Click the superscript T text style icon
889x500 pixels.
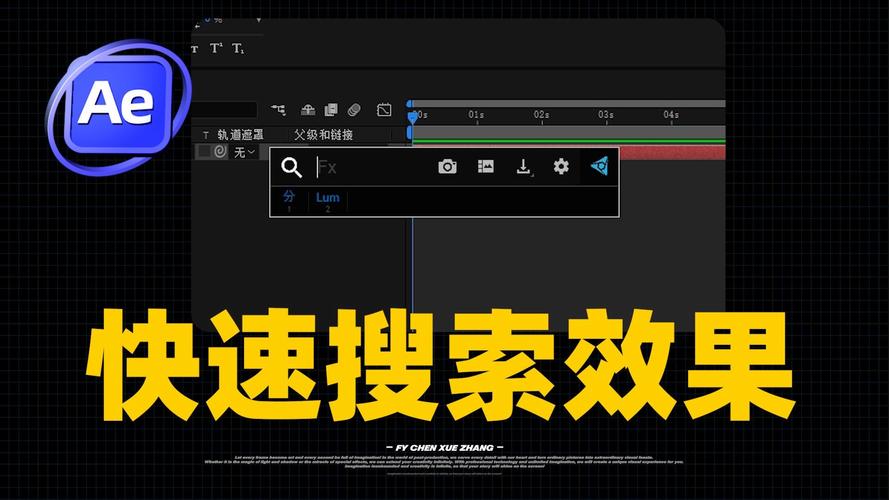[216, 48]
